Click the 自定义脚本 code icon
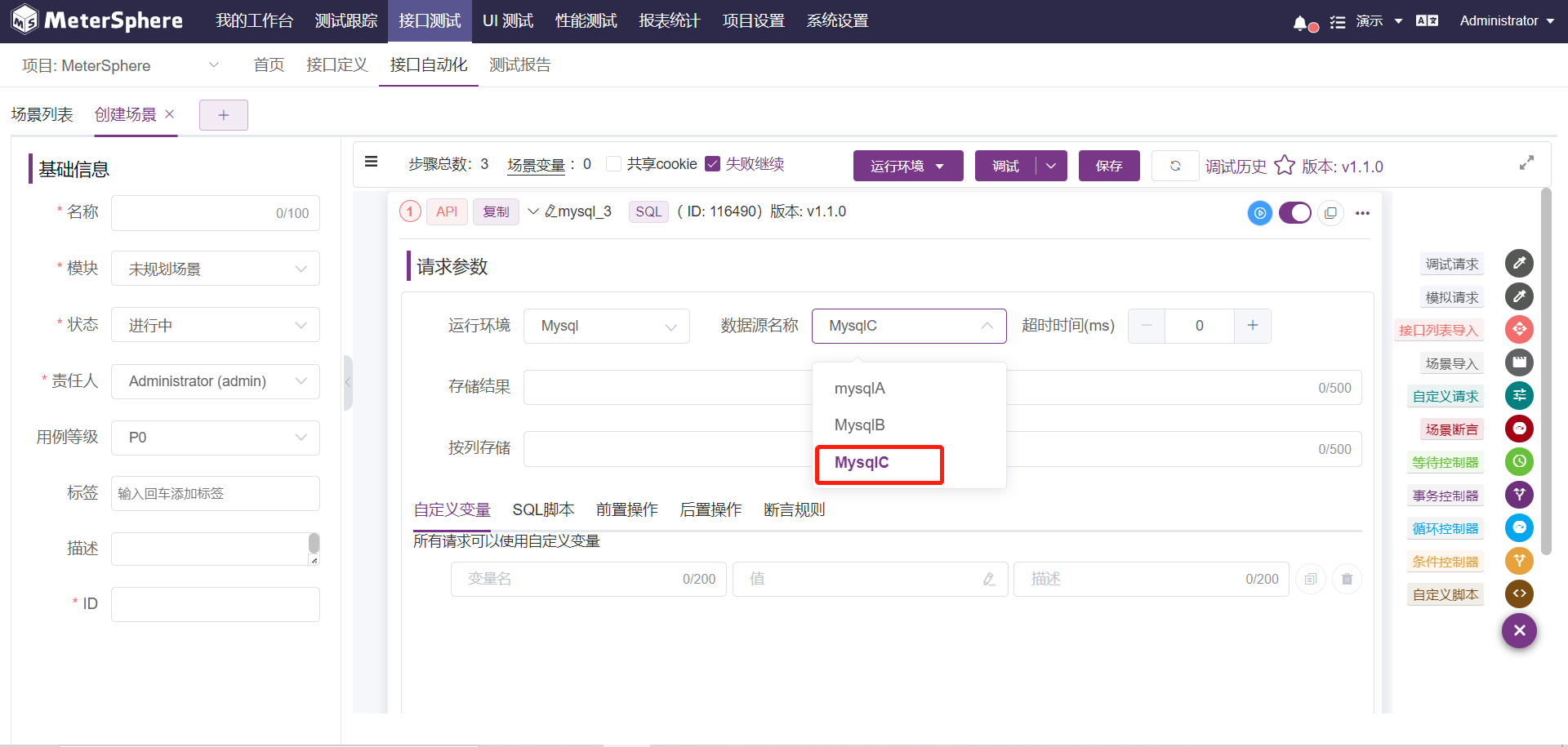Screen dimensions: 1568x747 1519,594
